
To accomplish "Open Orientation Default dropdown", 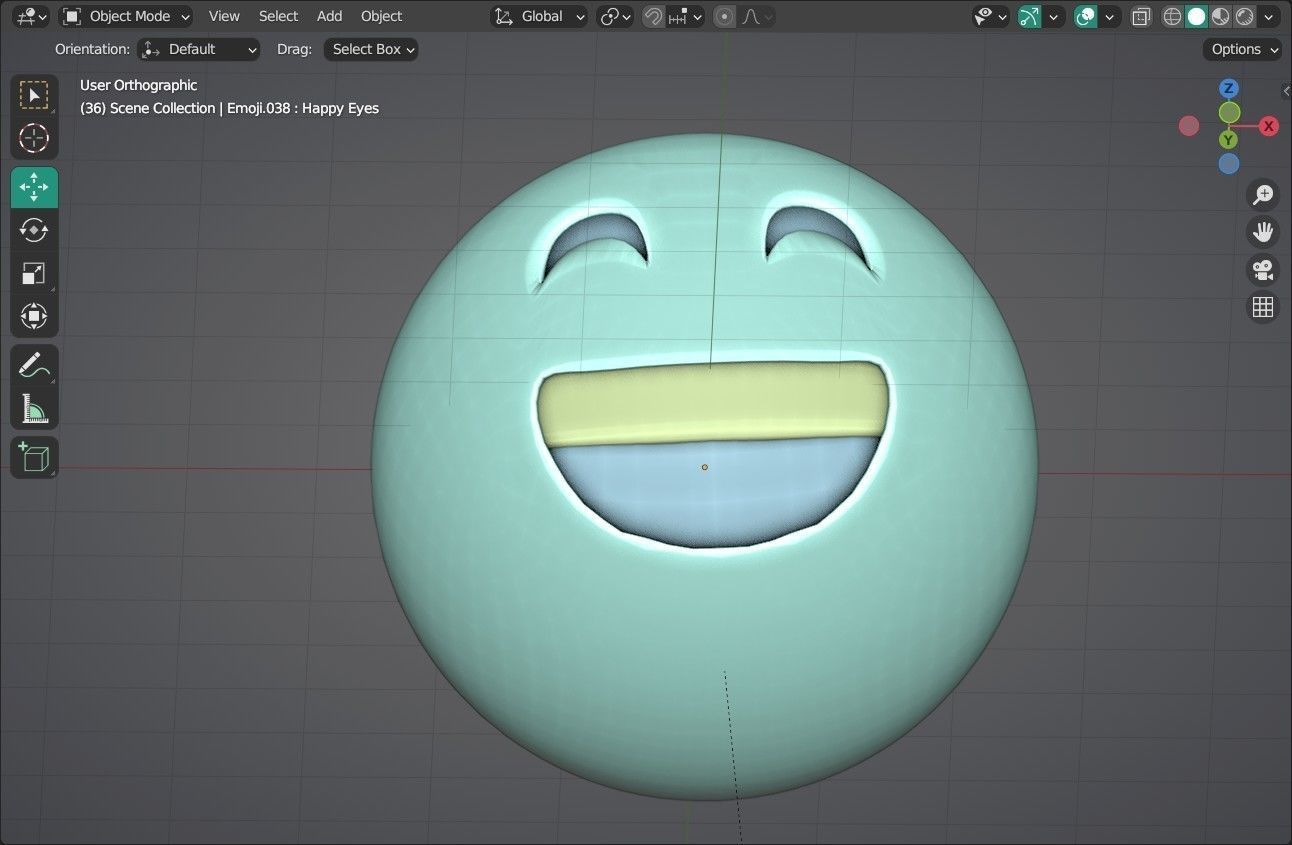I will click(x=199, y=49).
